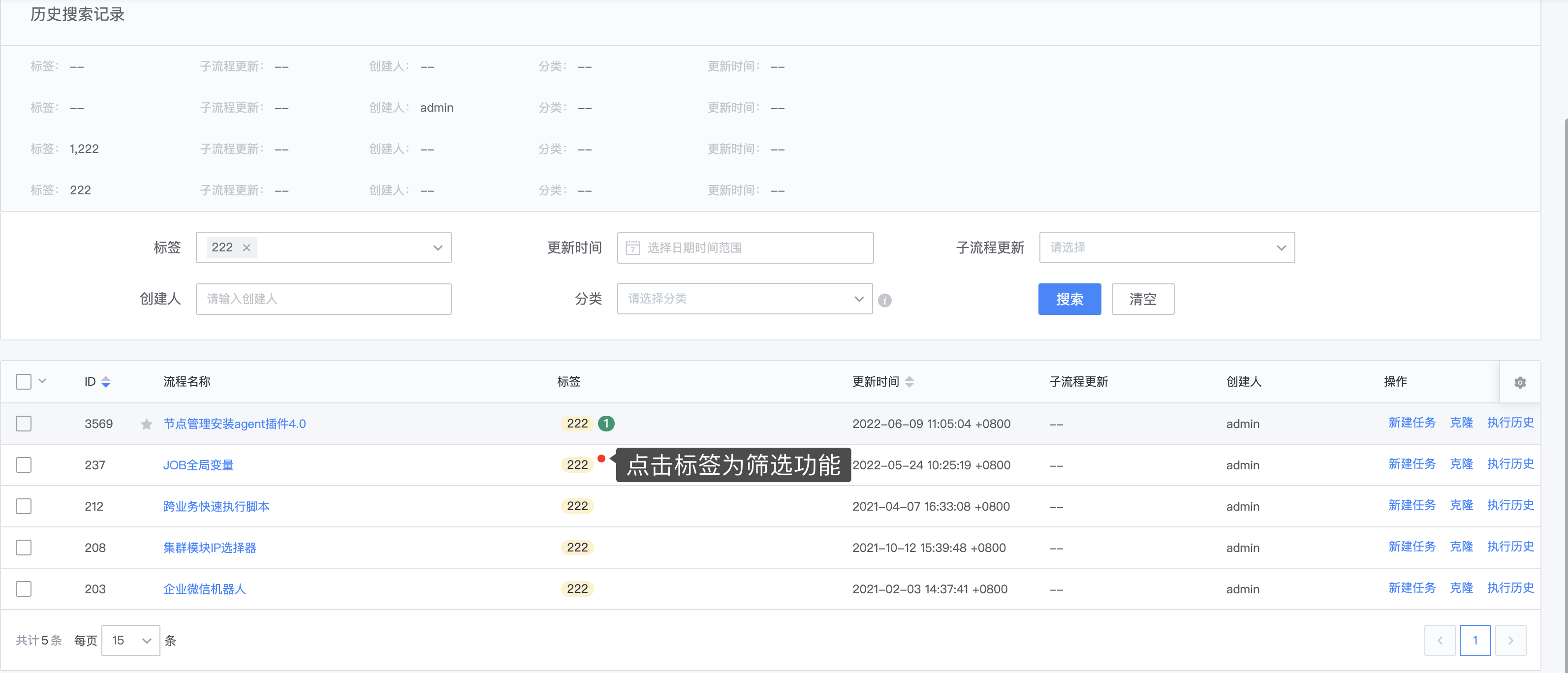Sort the table by 更新时间 column
Viewport: 1568px width, 673px height.
(910, 382)
